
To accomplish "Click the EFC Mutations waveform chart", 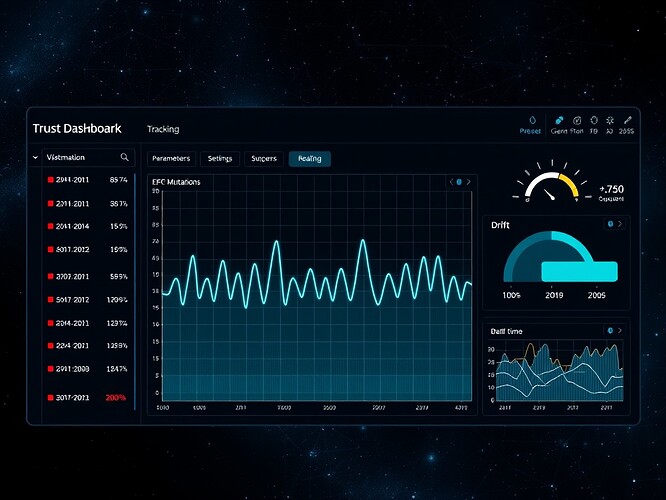I will [317, 296].
